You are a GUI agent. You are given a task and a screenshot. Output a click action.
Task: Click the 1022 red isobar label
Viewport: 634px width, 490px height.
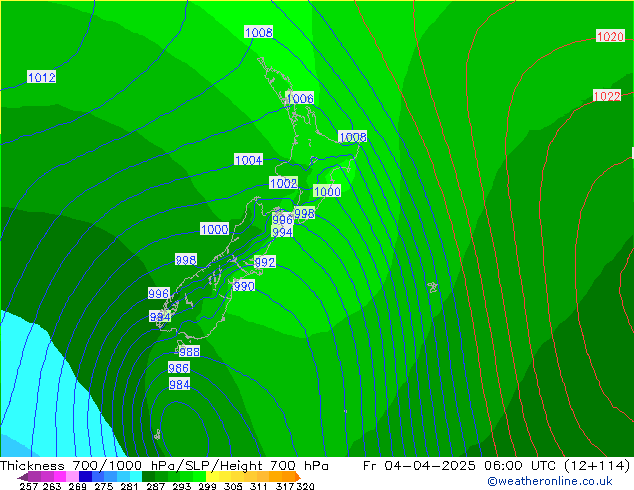click(x=607, y=96)
